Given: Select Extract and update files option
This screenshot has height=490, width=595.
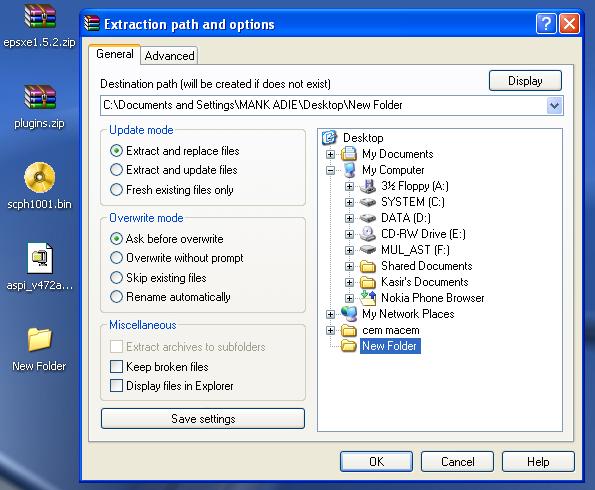Looking at the screenshot, I should [x=116, y=170].
